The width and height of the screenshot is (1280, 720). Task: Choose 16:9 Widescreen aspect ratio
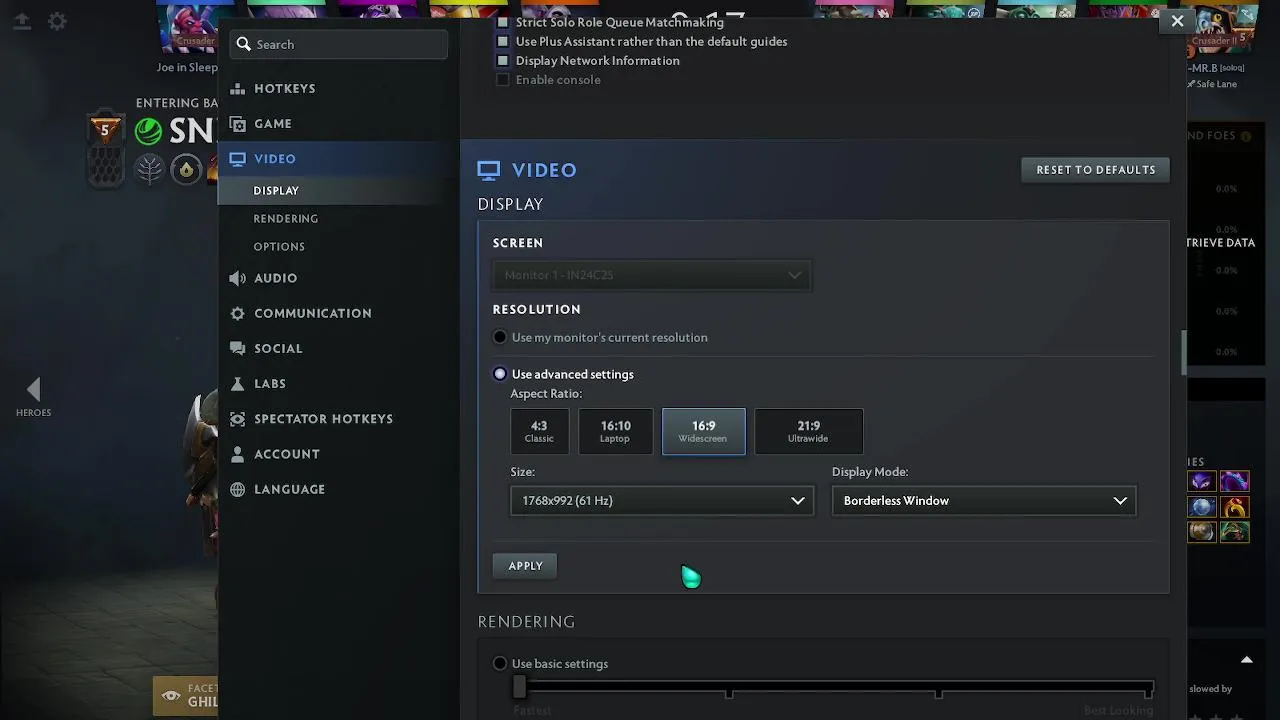click(703, 431)
